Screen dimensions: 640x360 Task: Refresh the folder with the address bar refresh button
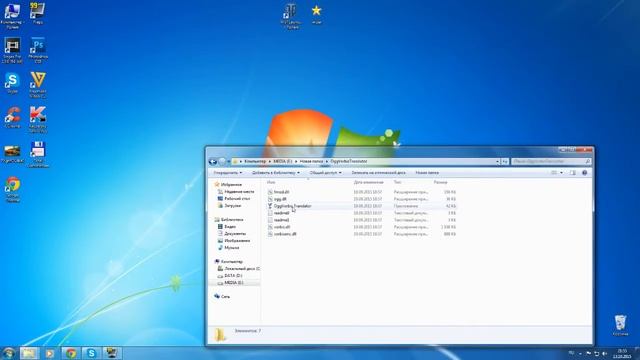coord(505,162)
